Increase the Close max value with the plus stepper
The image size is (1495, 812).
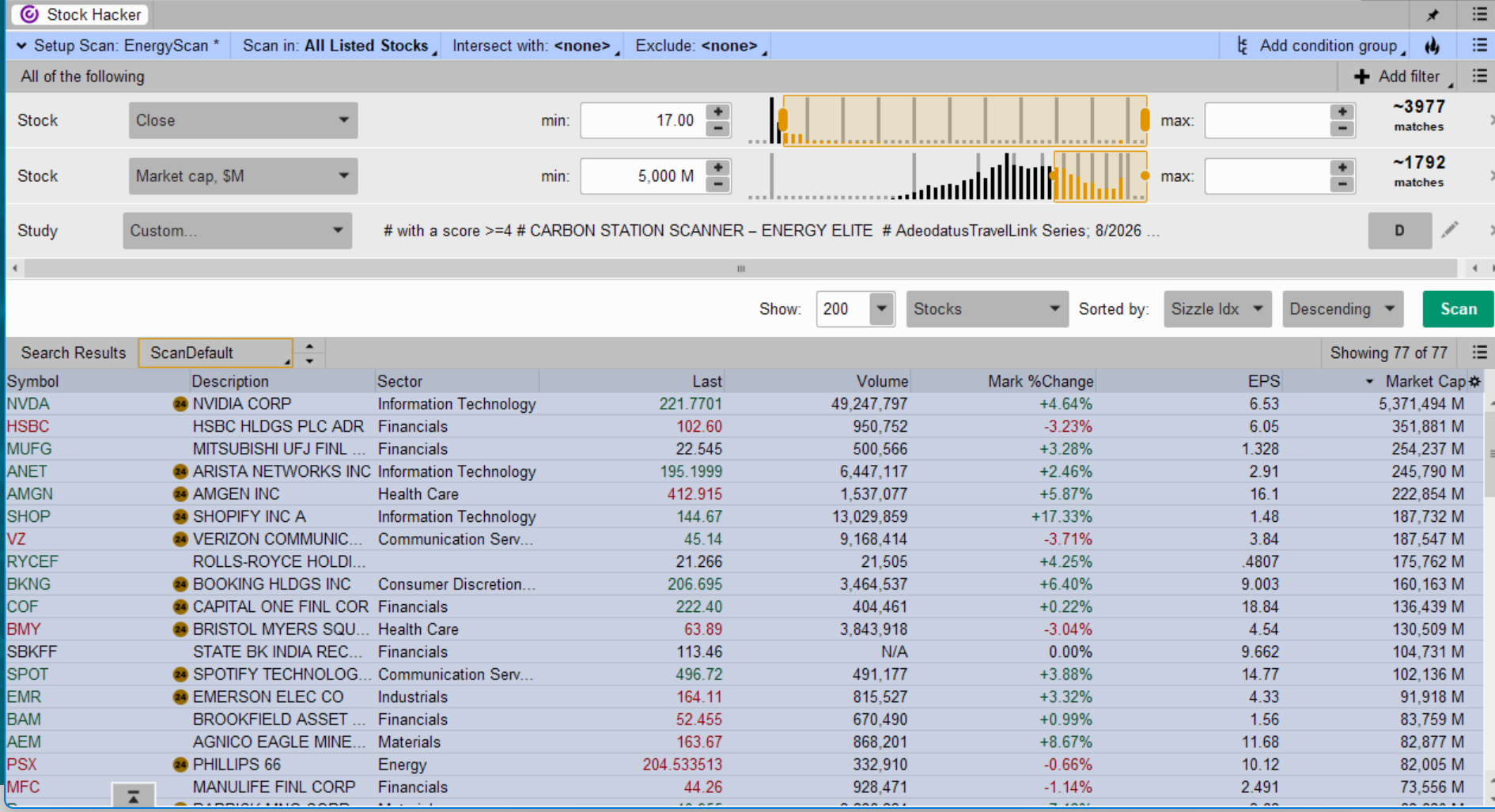point(1342,111)
